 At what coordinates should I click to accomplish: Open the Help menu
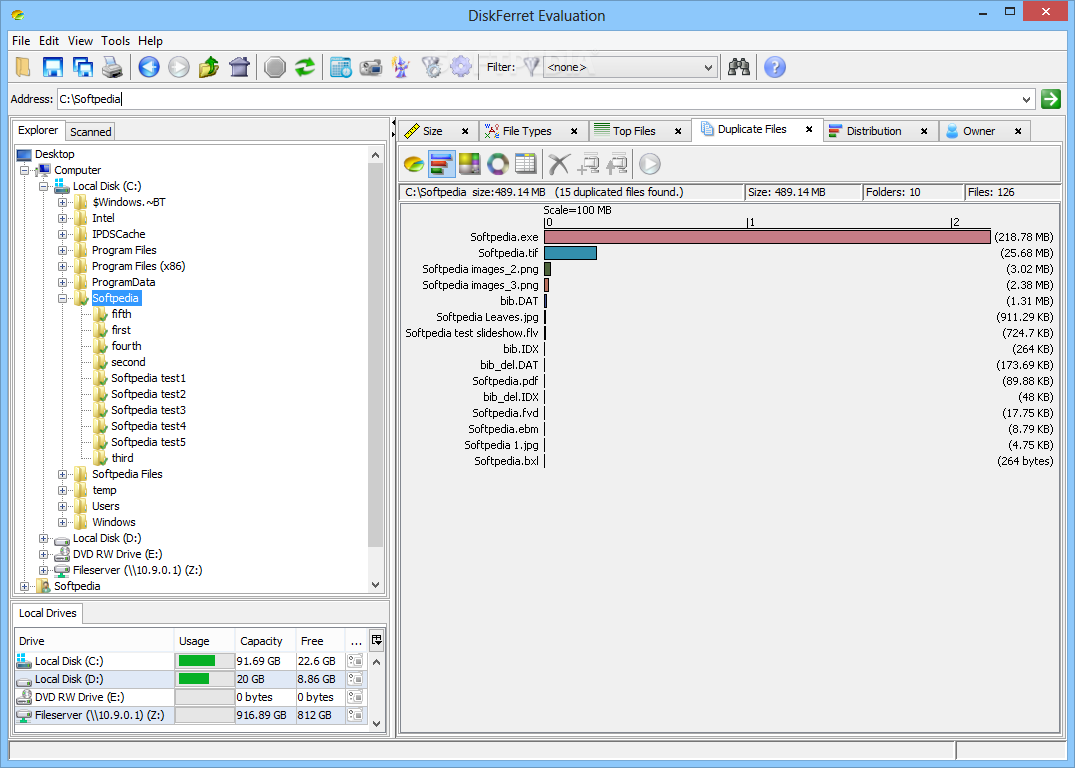pyautogui.click(x=150, y=40)
